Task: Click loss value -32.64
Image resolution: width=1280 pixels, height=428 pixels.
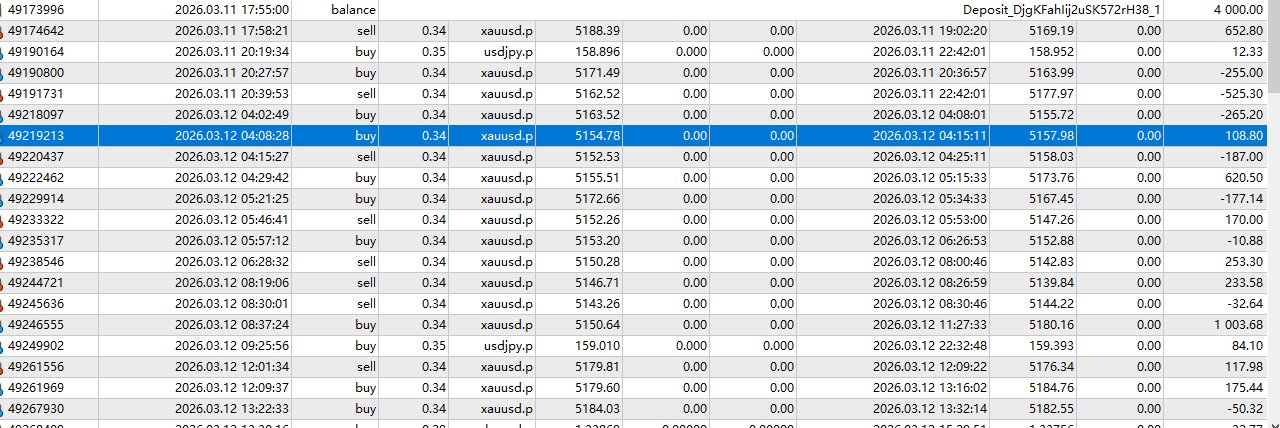Action: 1245,303
